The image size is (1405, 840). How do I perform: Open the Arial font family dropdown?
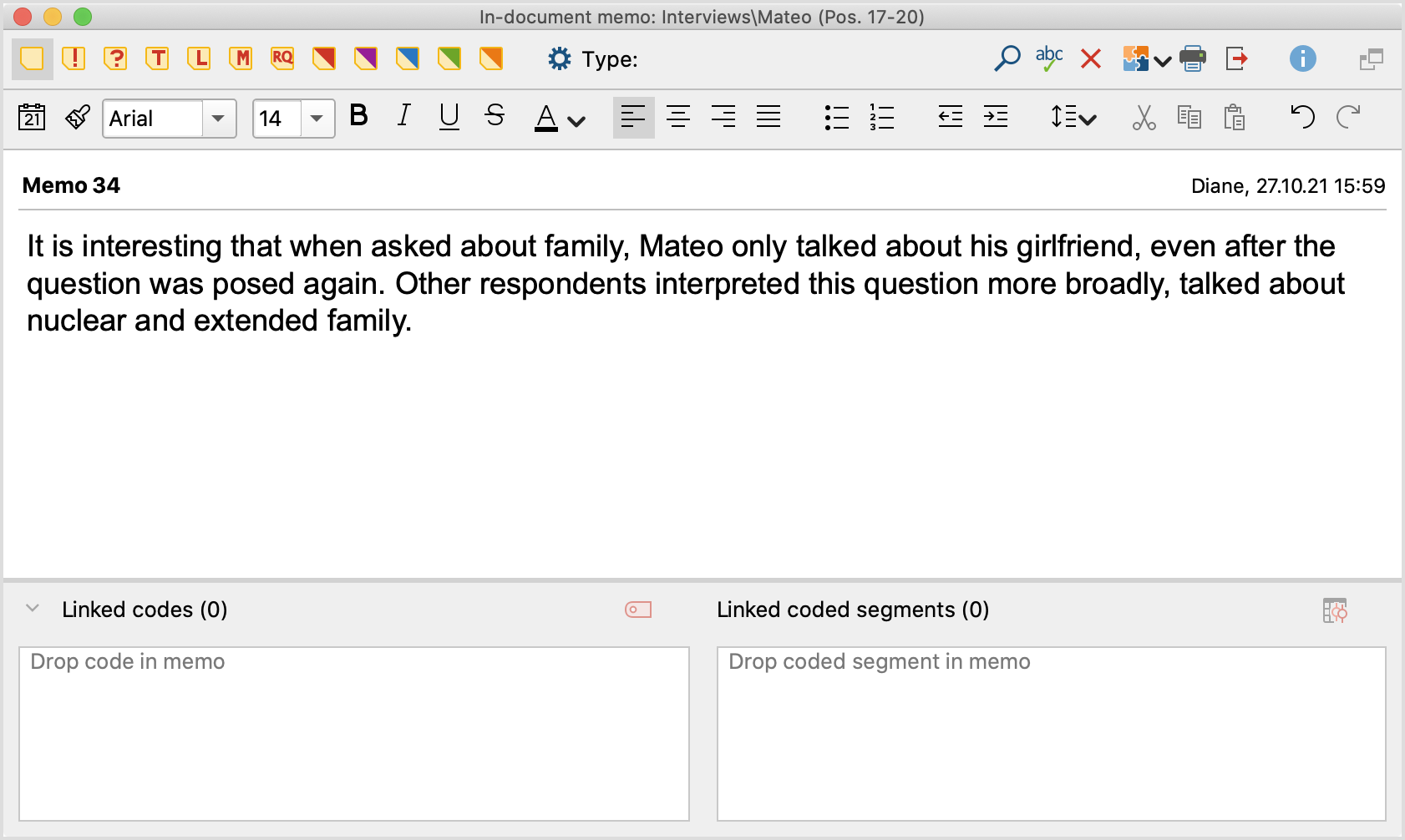click(x=219, y=119)
